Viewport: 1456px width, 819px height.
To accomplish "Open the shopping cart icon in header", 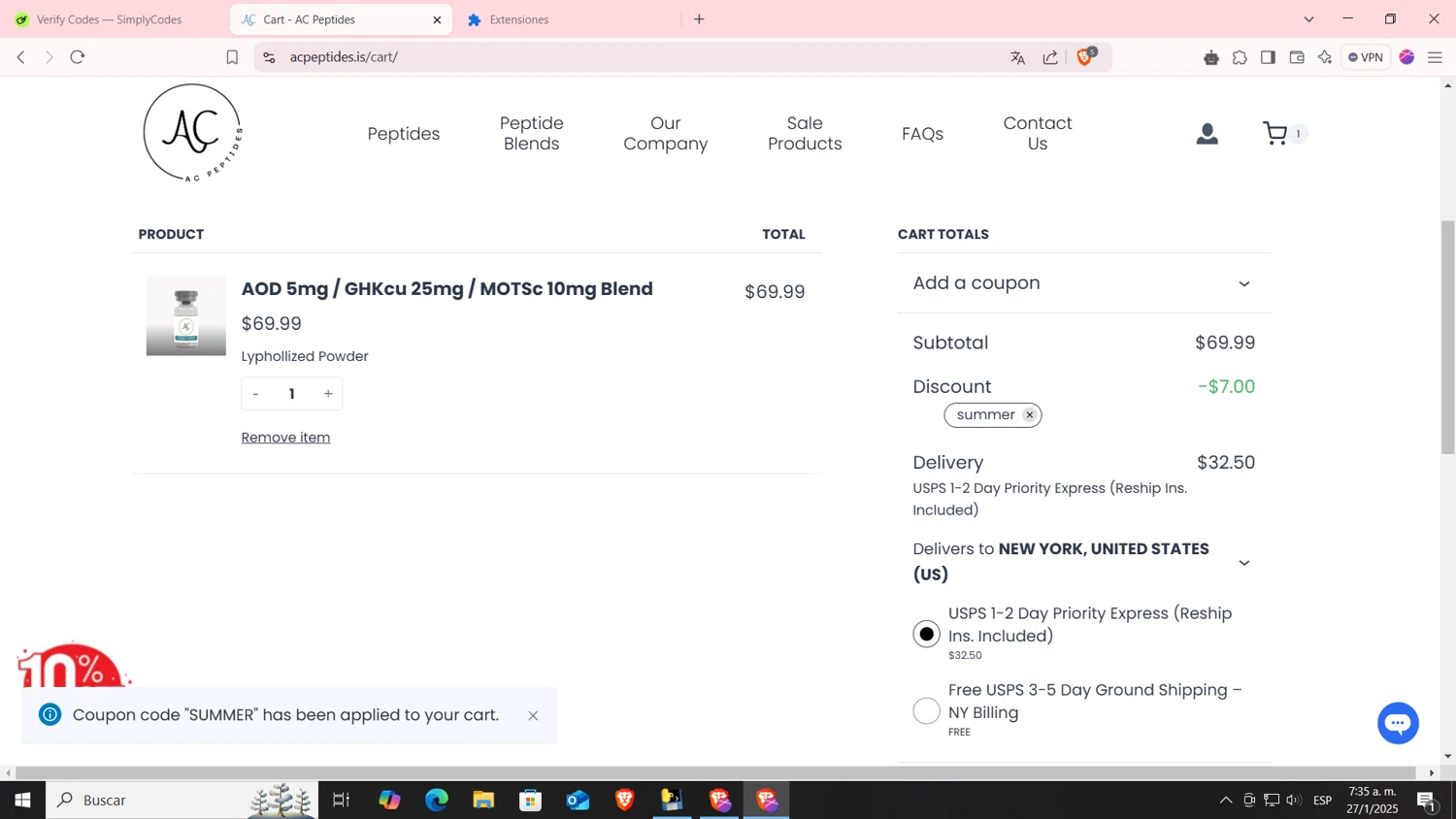I will [1275, 134].
